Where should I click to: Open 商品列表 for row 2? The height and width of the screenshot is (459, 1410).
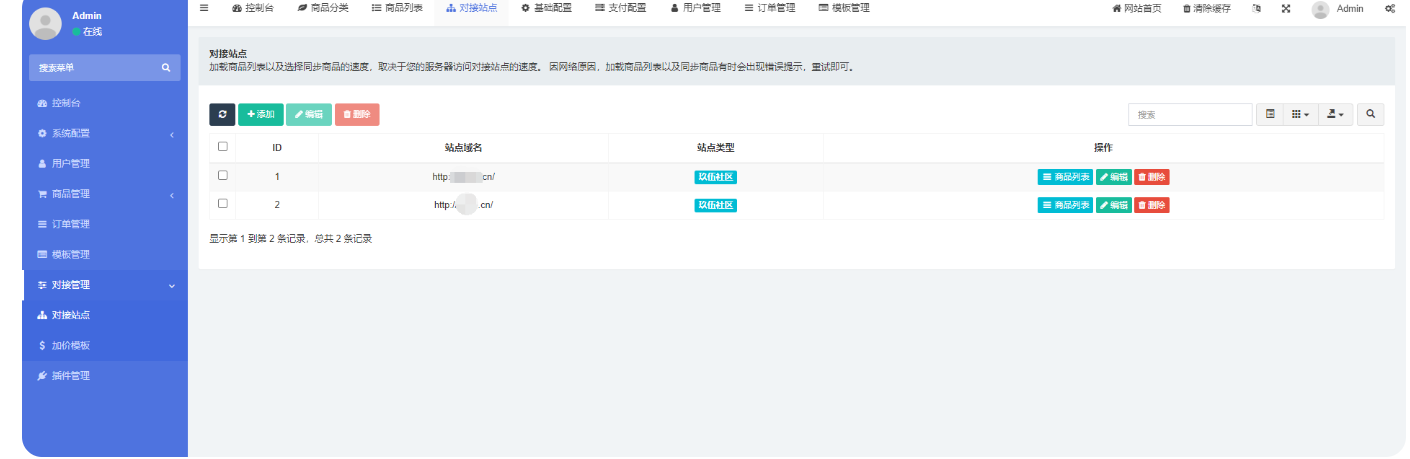(x=1065, y=205)
